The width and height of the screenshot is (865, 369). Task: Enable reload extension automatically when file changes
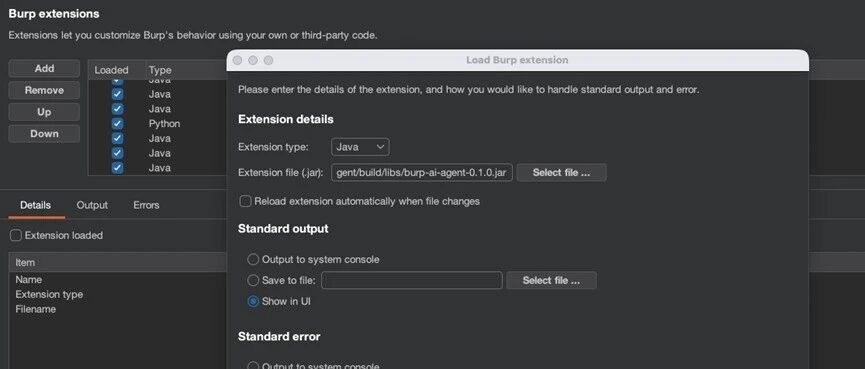(245, 201)
